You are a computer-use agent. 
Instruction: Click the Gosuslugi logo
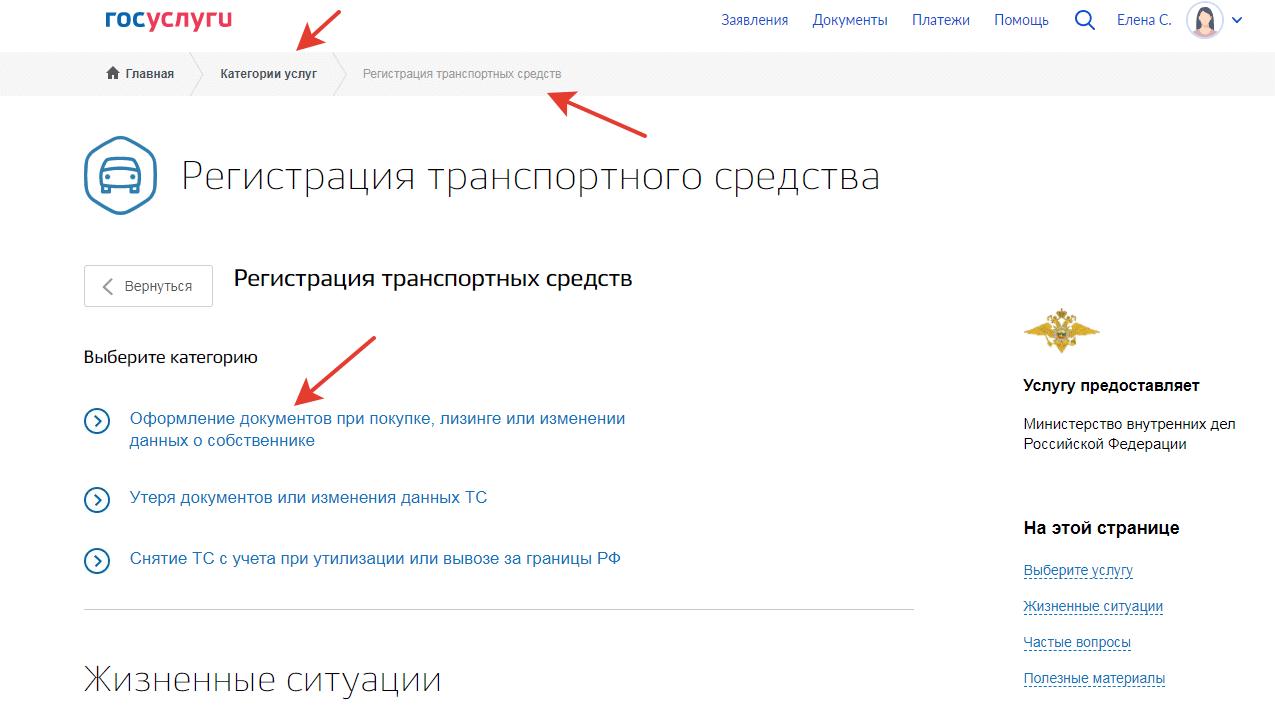[168, 20]
